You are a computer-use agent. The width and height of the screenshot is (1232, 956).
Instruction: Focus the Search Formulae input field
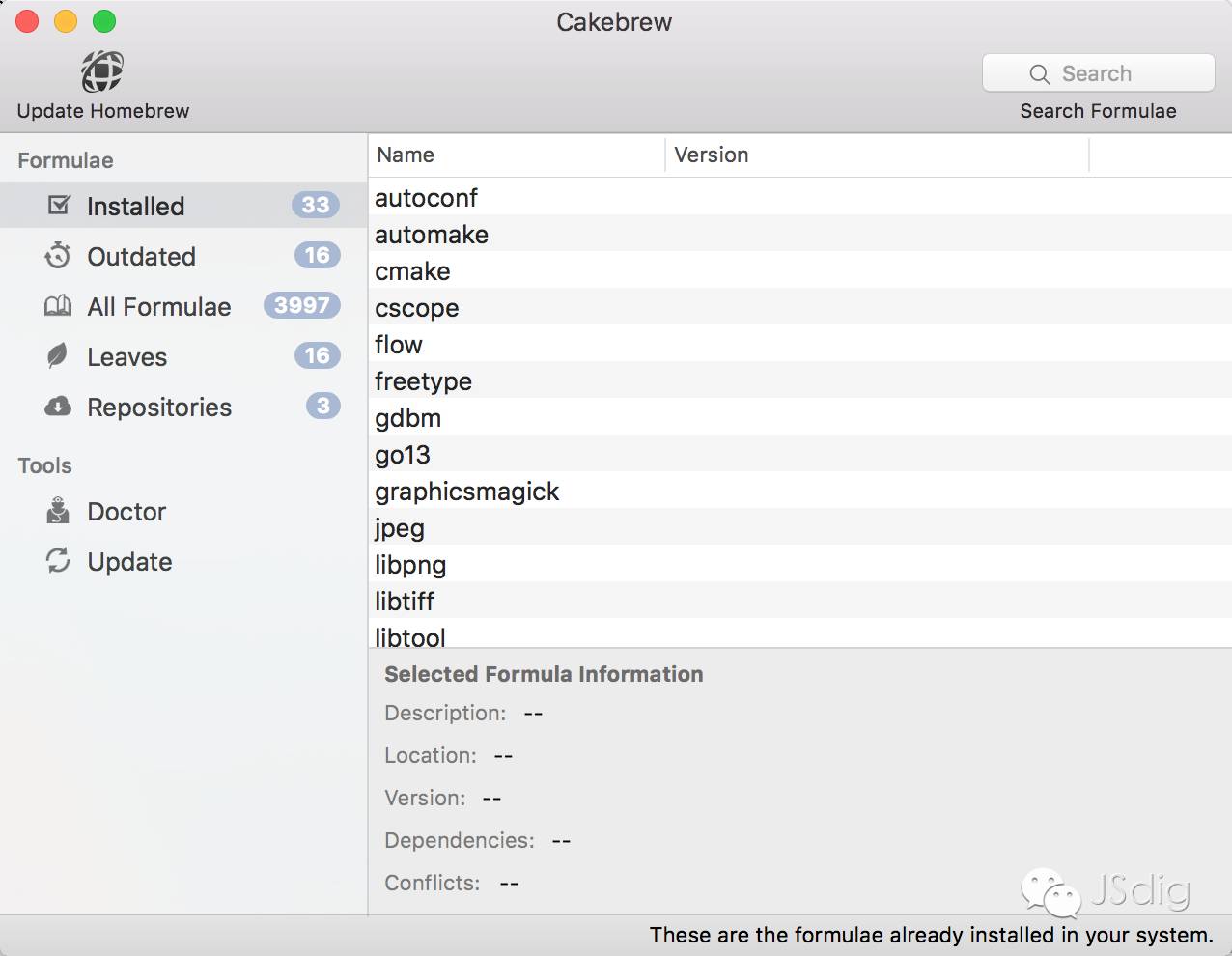[1099, 73]
